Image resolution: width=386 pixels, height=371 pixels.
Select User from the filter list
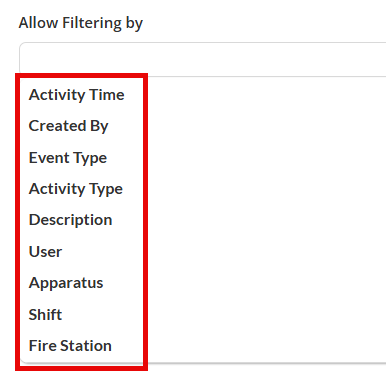click(x=45, y=252)
